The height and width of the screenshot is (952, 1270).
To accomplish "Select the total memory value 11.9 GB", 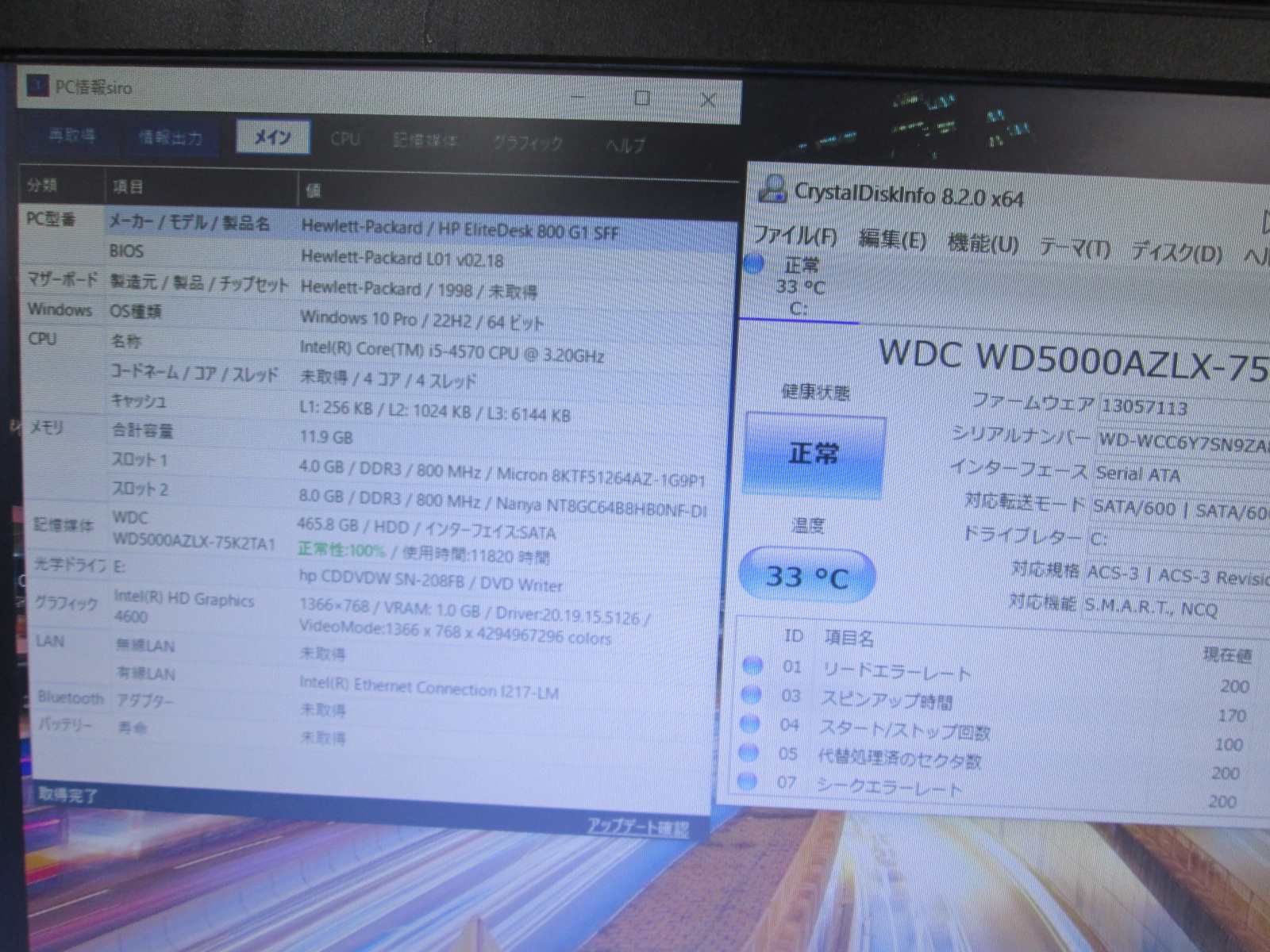I will coord(325,437).
